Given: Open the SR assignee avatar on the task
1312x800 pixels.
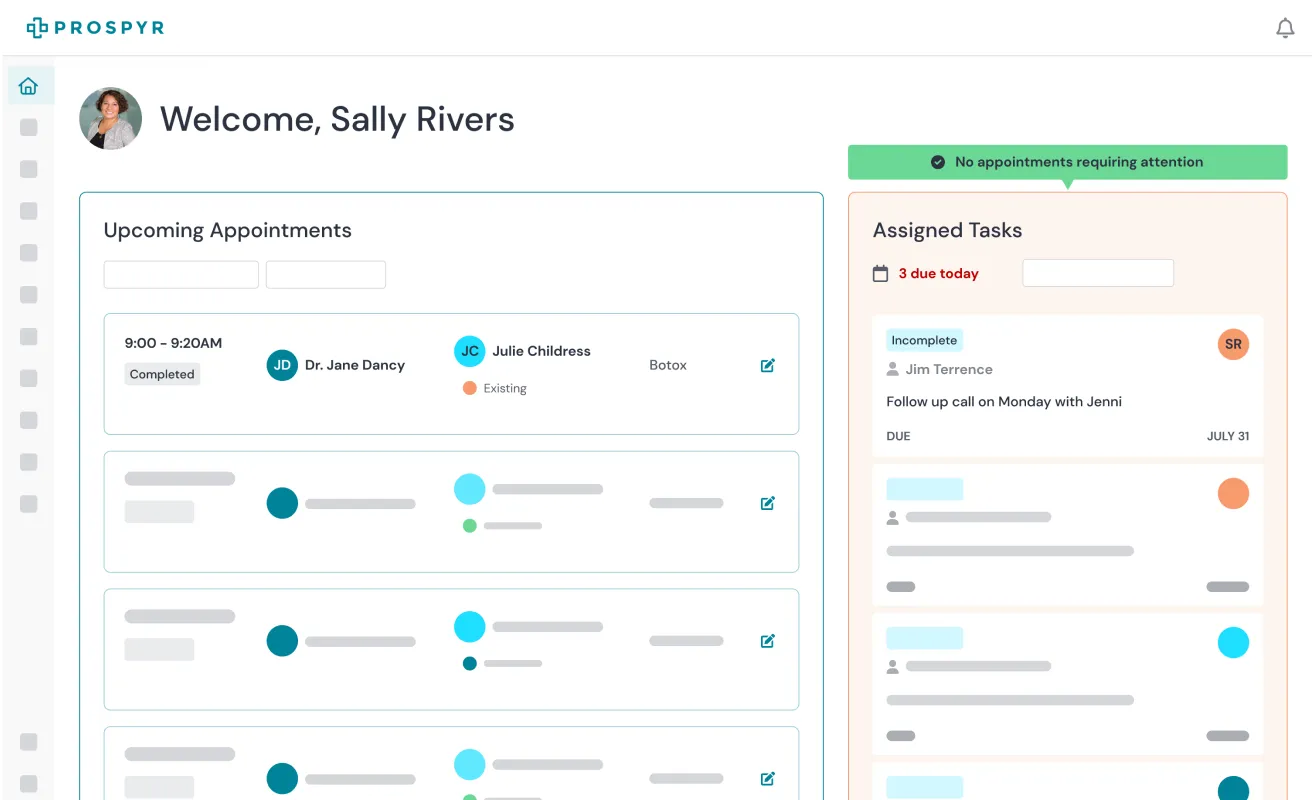Looking at the screenshot, I should [1233, 344].
